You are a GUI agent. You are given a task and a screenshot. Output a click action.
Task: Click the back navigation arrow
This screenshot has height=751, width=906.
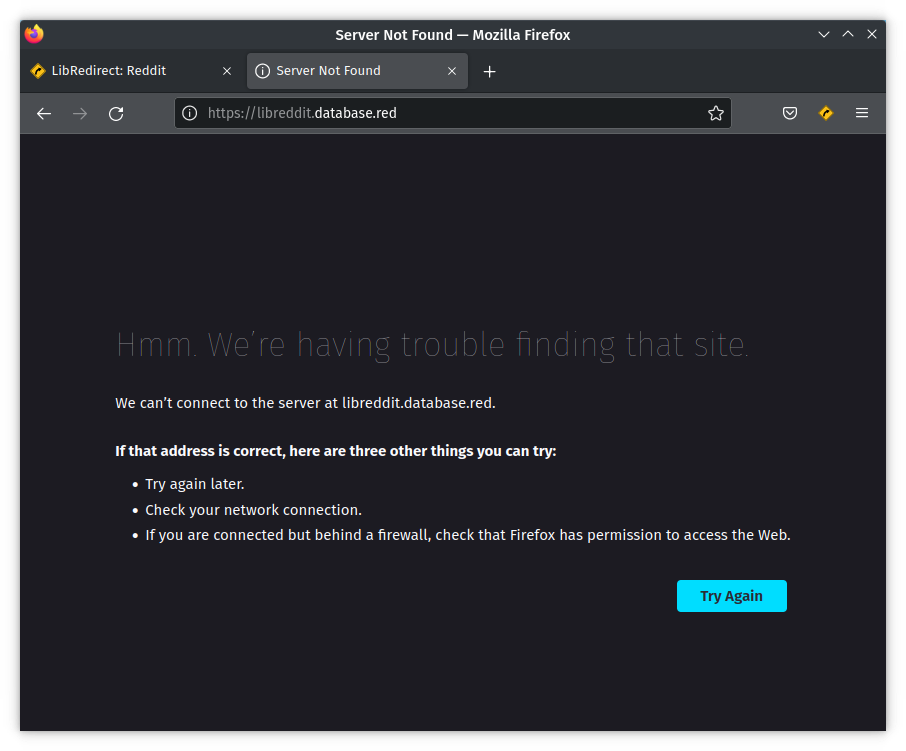tap(44, 113)
